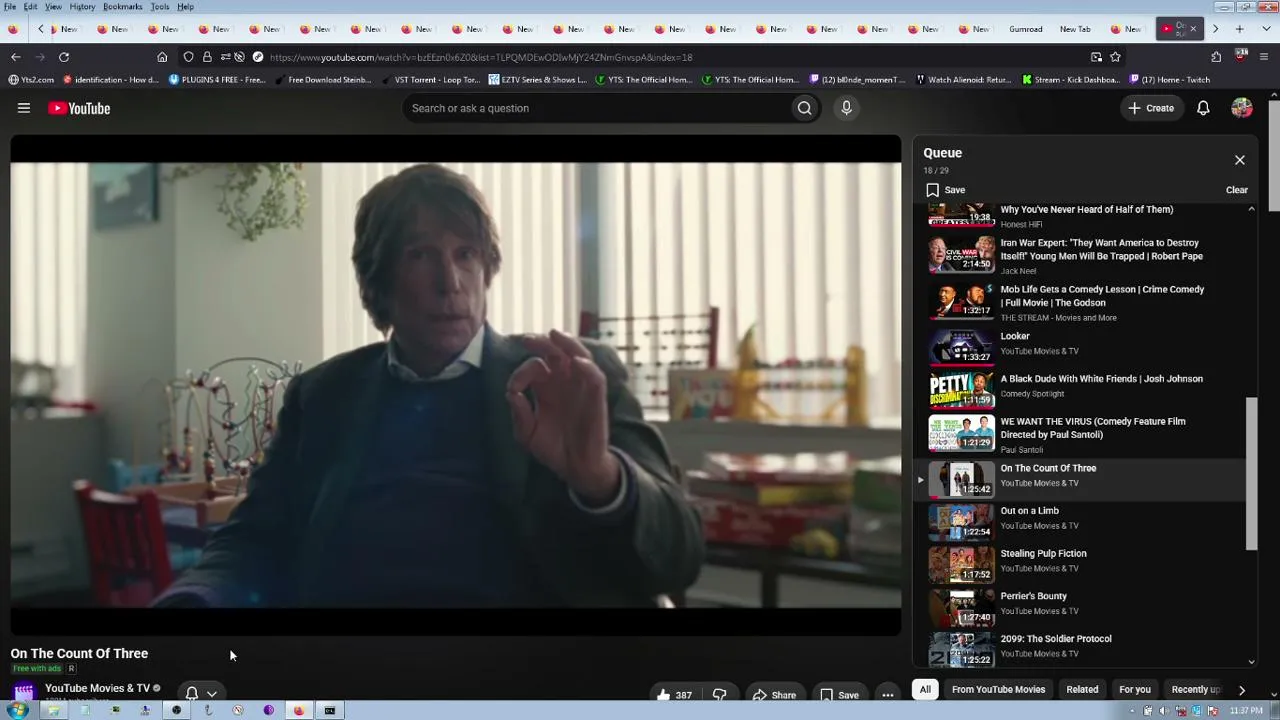
Task: Click the taskbar clock
Action: coord(1246,711)
